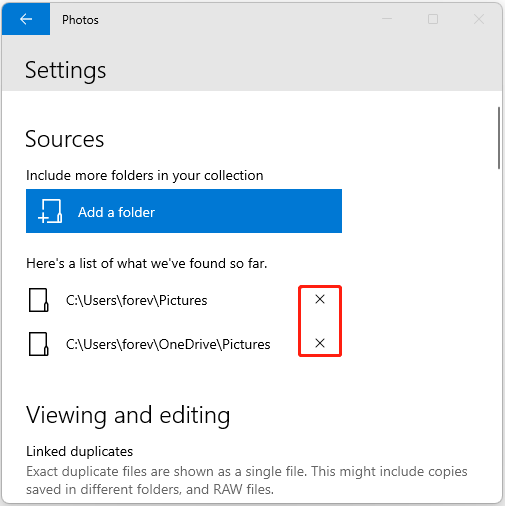Click the Viewing and editing section heading
The image size is (505, 506).
128,416
